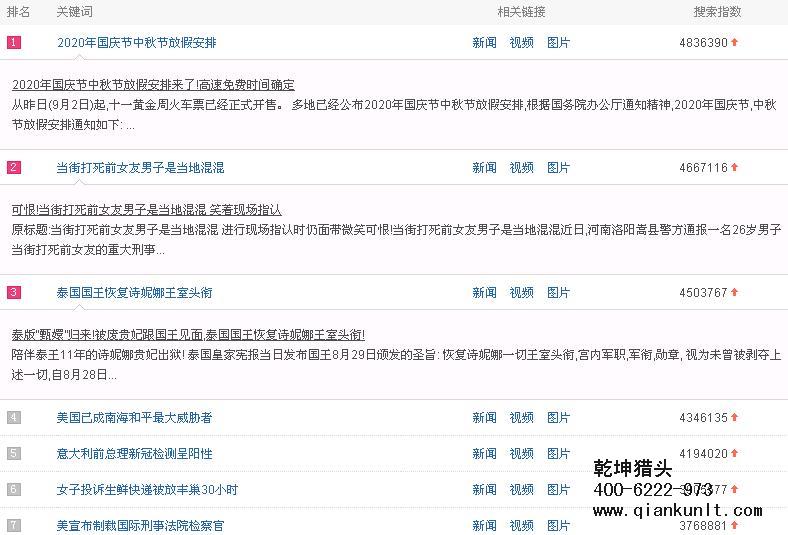Open keyword 2020年国庆节中秋节放假安排

point(136,43)
